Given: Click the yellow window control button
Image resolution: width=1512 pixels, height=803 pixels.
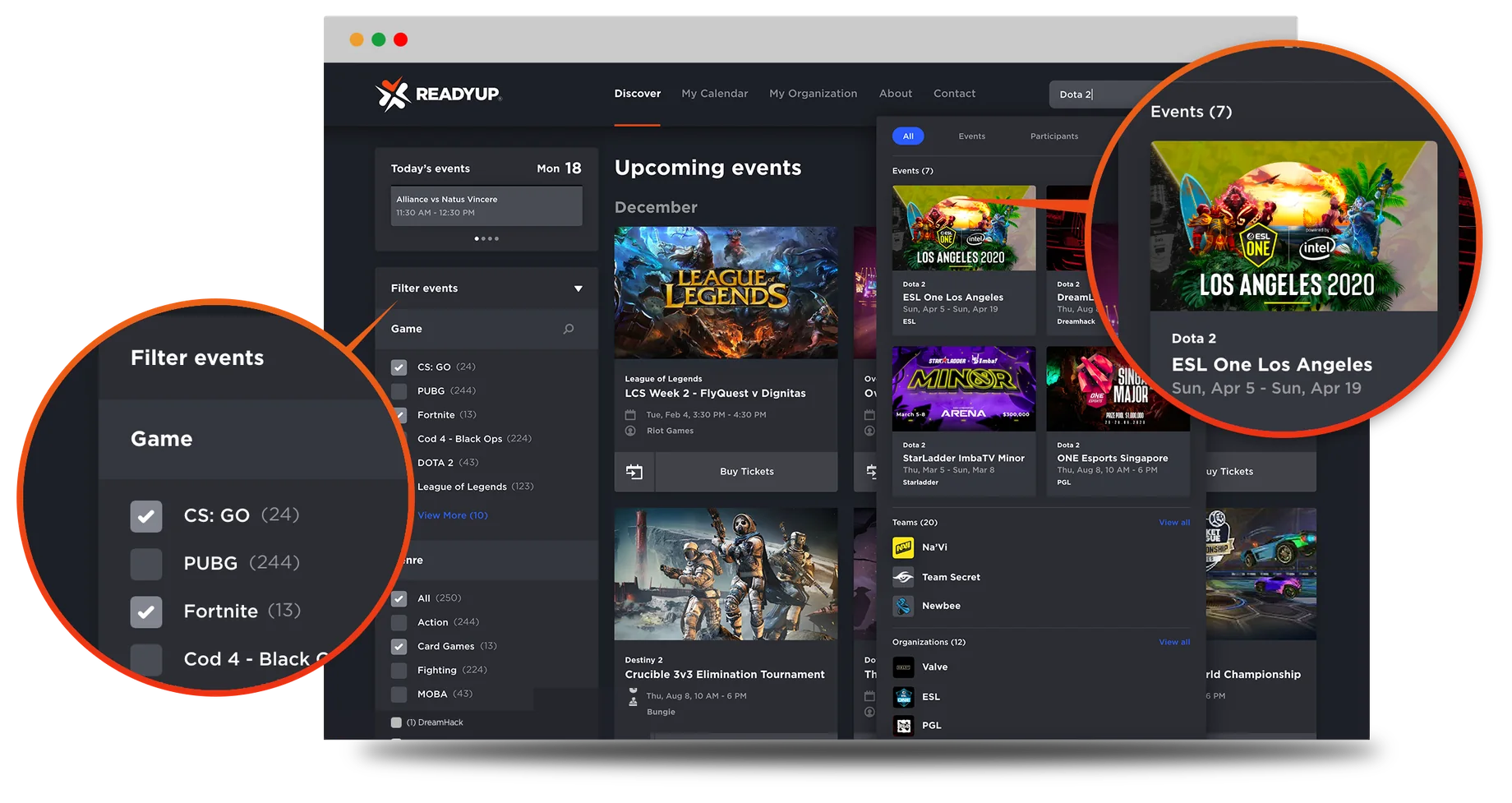Looking at the screenshot, I should tap(357, 39).
